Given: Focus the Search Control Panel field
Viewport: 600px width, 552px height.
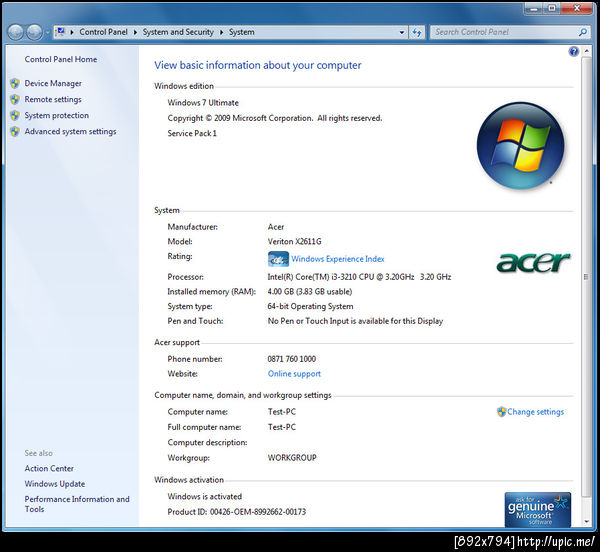Looking at the screenshot, I should pyautogui.click(x=505, y=32).
